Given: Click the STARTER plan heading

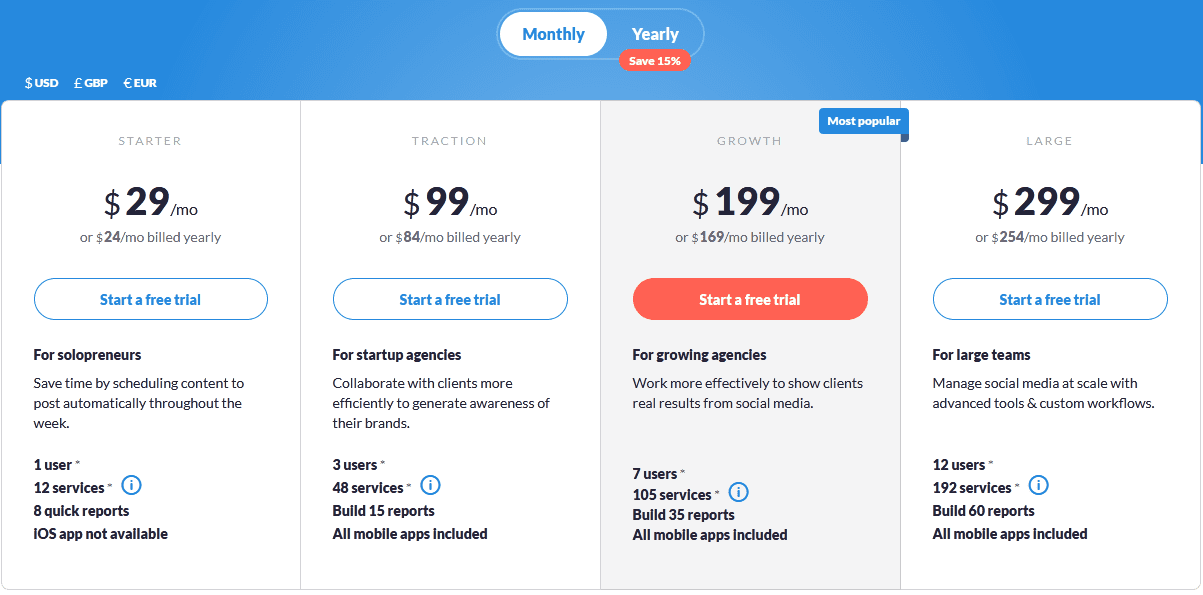Looking at the screenshot, I should click(150, 141).
